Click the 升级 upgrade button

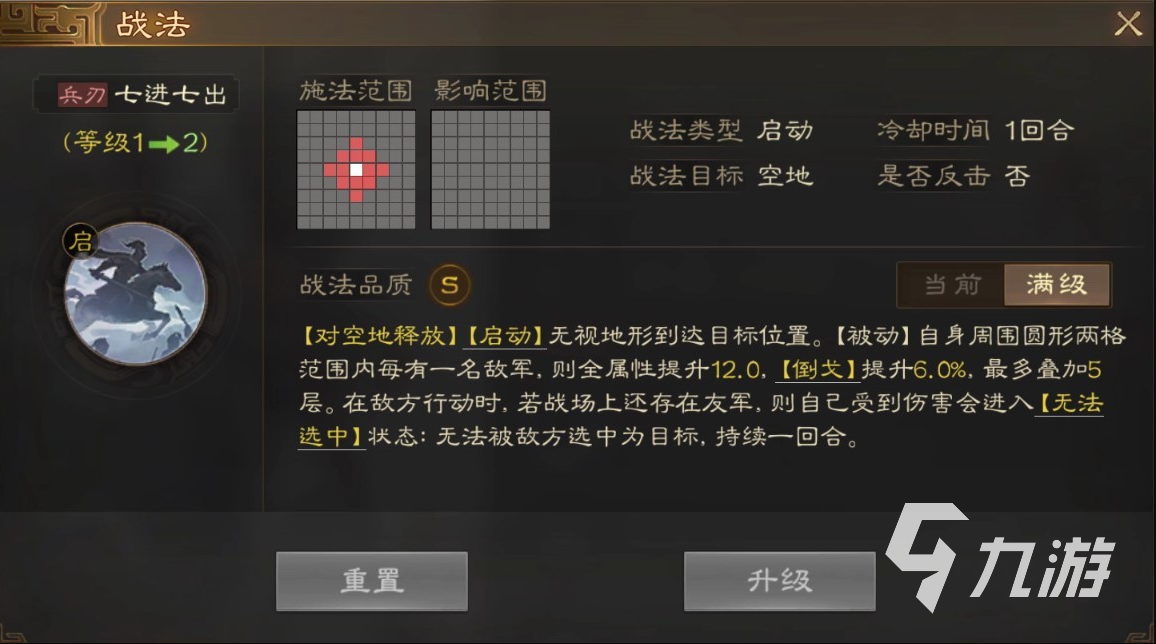coord(779,581)
